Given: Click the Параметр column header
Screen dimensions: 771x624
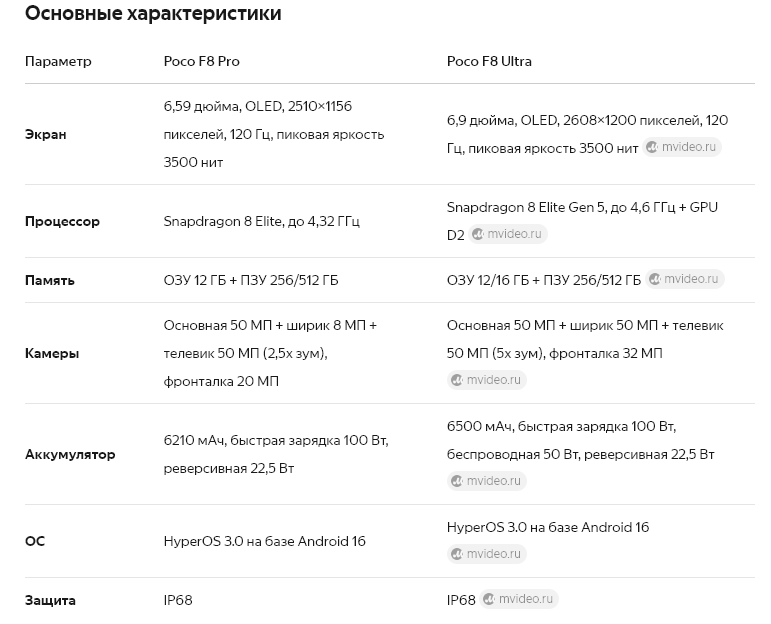Looking at the screenshot, I should coord(58,61).
